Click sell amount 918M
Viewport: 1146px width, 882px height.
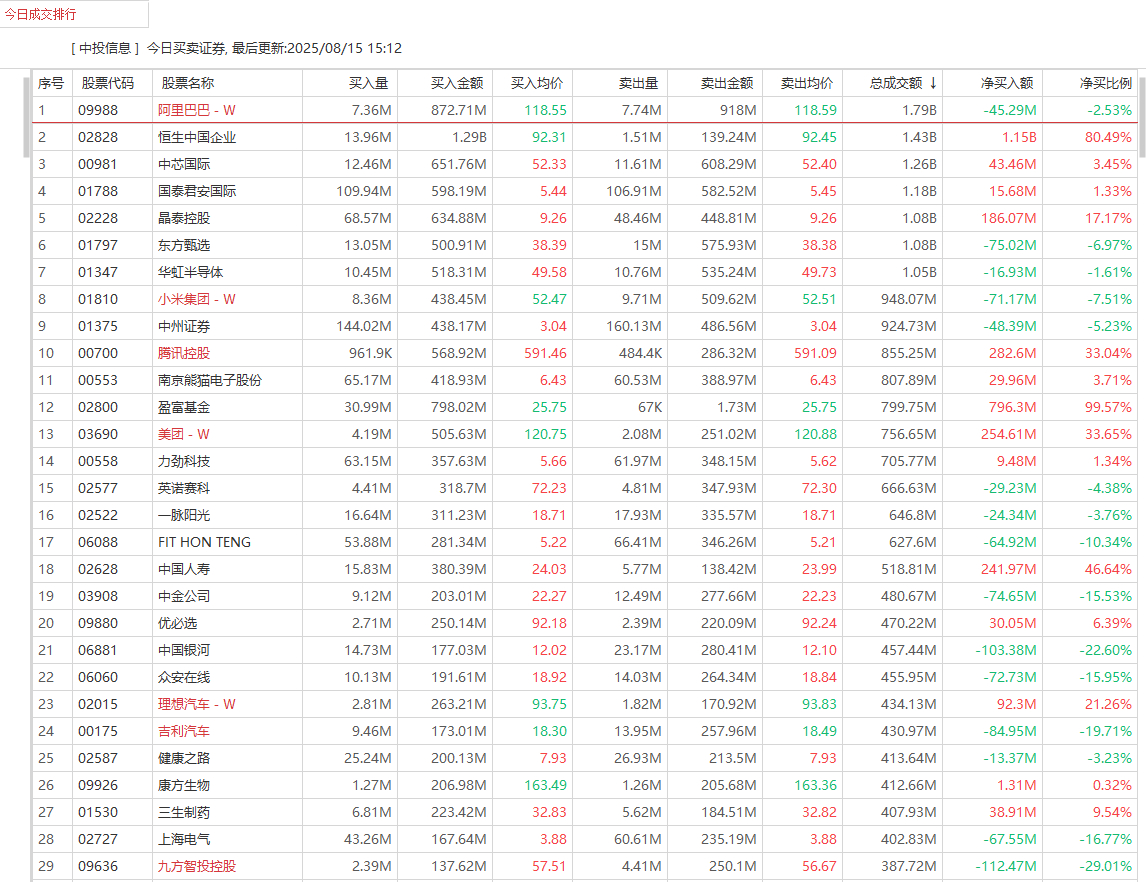click(738, 110)
